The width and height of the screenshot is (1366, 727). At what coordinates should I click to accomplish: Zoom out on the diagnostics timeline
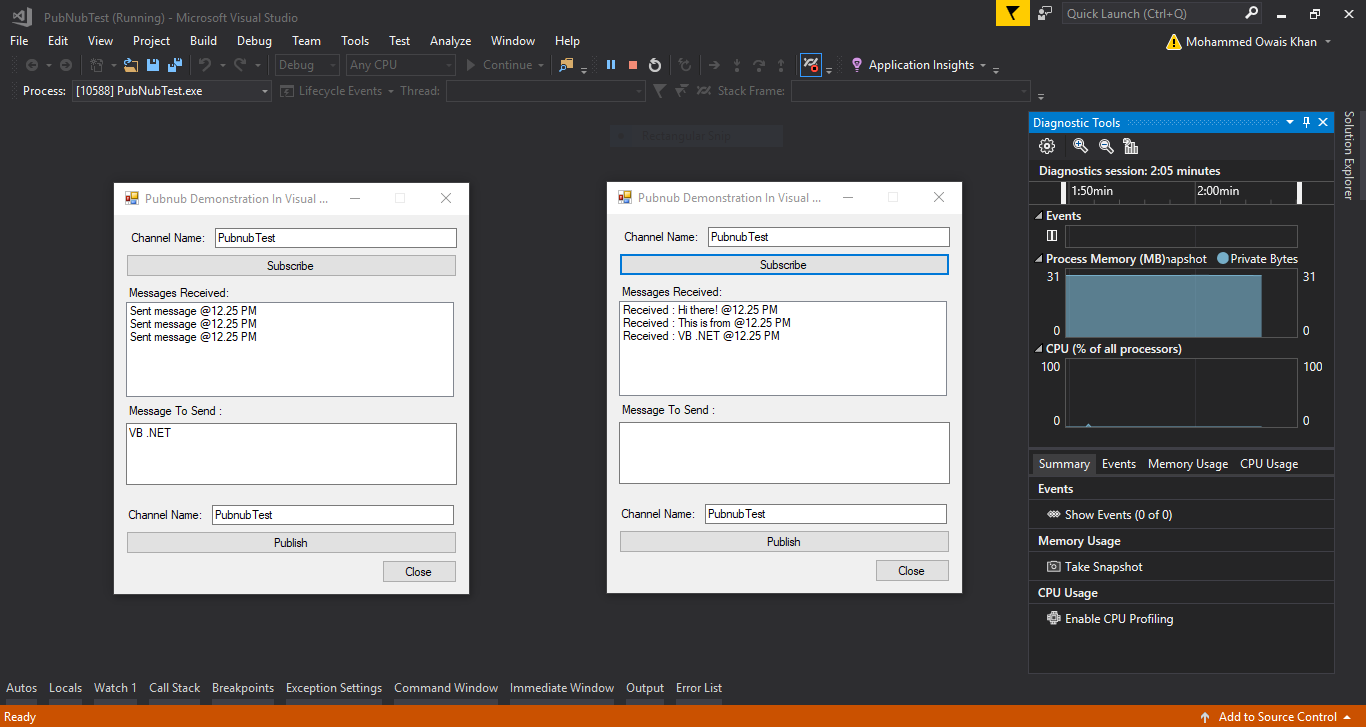(x=1106, y=146)
